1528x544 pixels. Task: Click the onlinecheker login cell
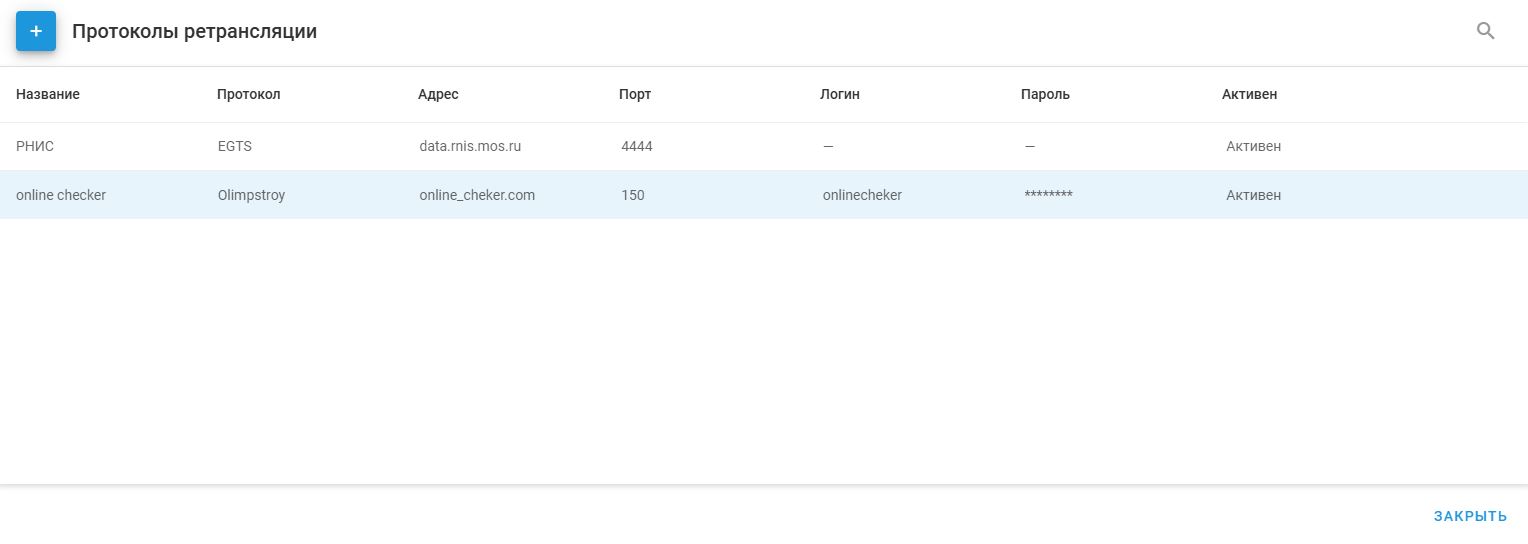pyautogui.click(x=862, y=195)
